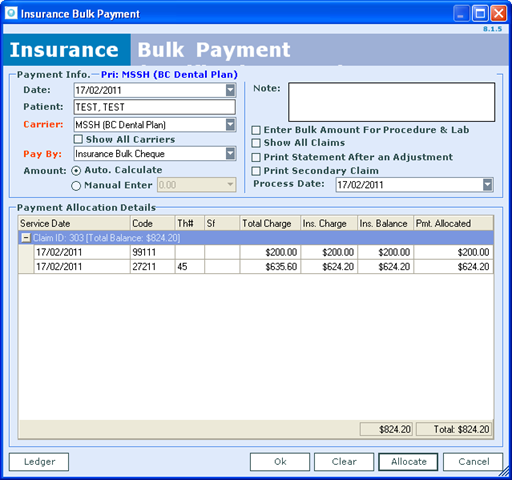512x480 pixels.
Task: Click the Cancel button
Action: click(x=473, y=462)
